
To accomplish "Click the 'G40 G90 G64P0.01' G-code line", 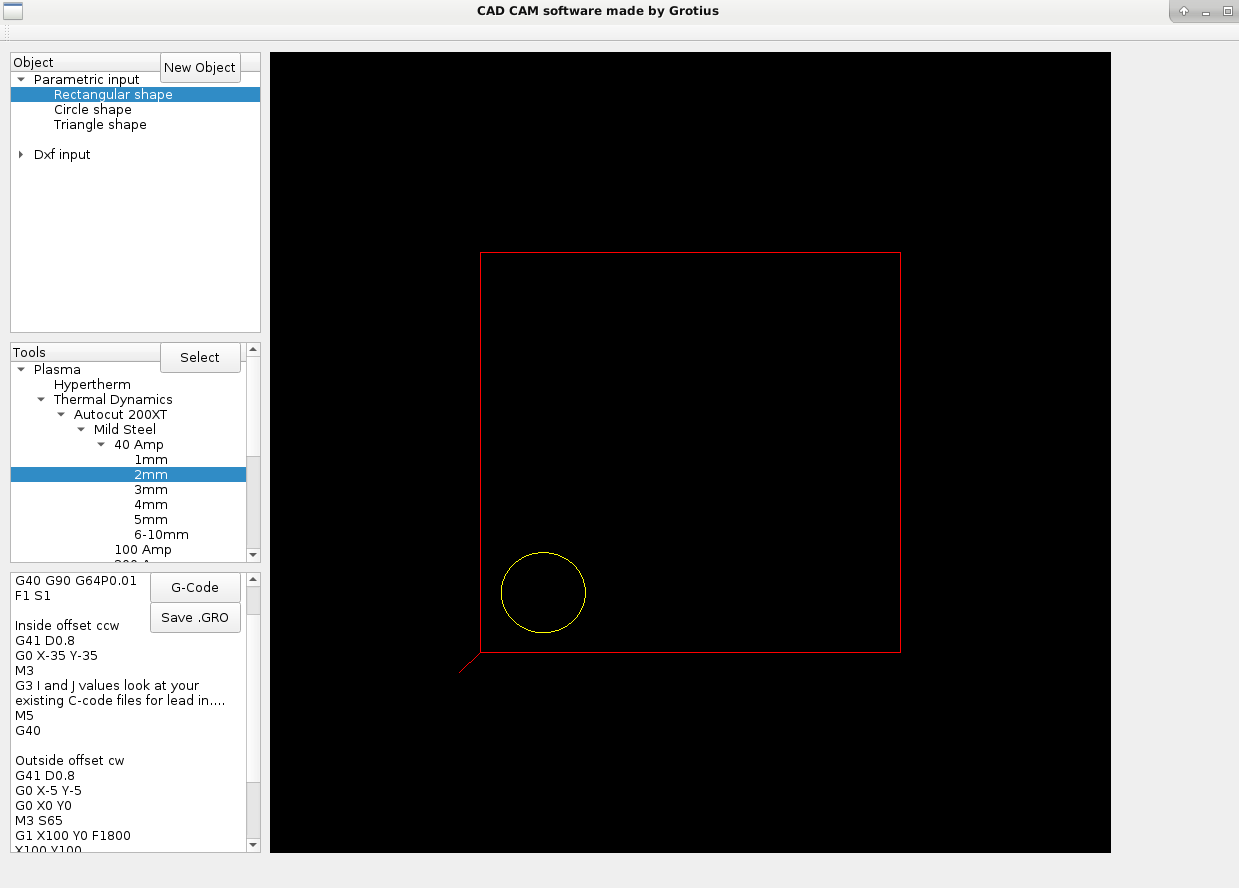I will pos(76,580).
